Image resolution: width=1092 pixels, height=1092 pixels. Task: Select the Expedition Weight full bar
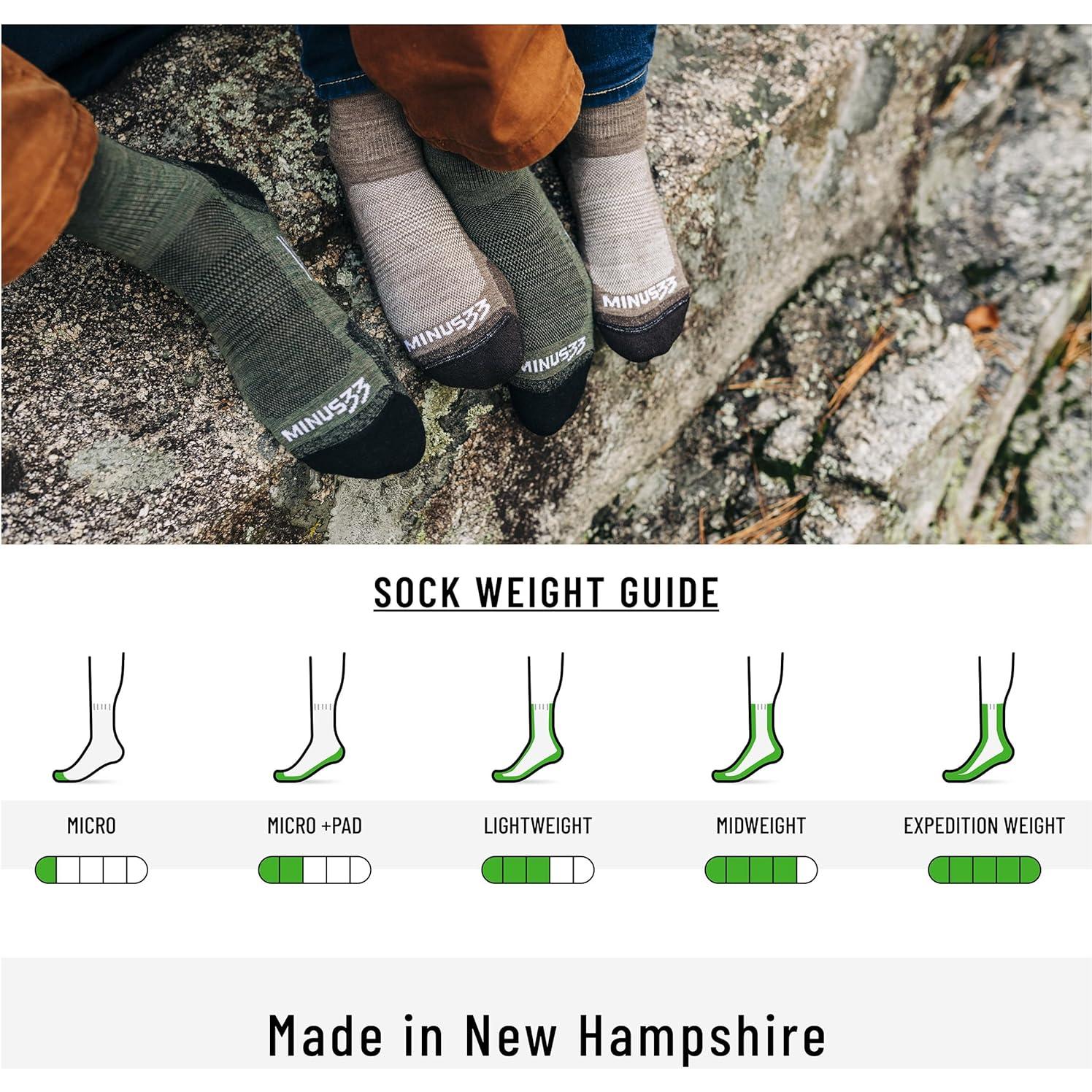tap(985, 870)
